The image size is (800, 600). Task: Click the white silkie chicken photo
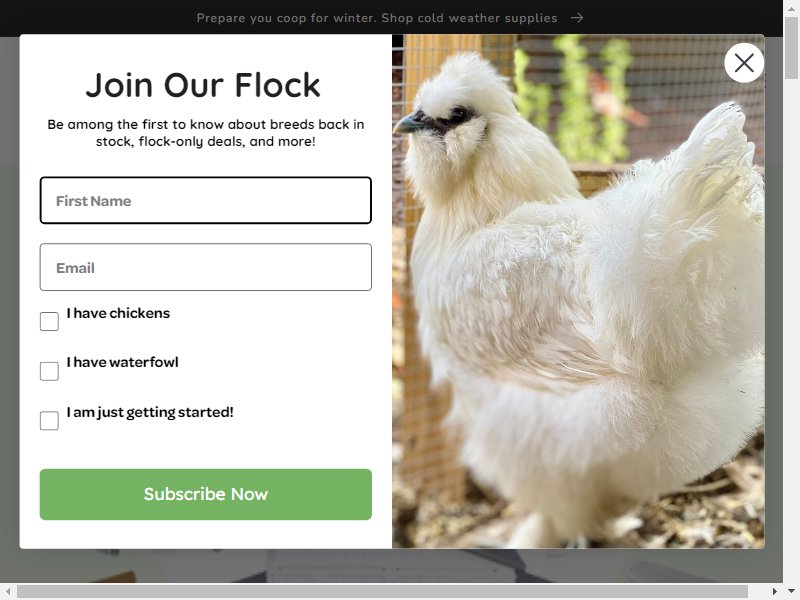tap(578, 291)
